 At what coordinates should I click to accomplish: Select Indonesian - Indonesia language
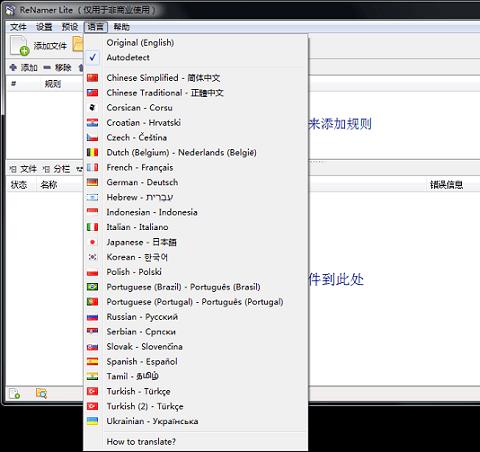click(x=196, y=212)
